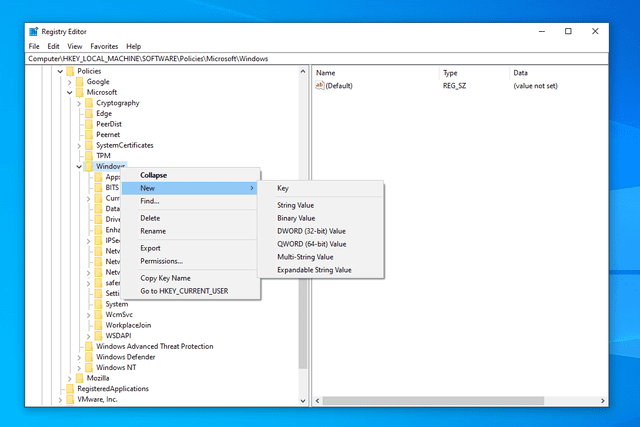This screenshot has height=427, width=640.
Task: Click the PeerDist folder icon
Action: click(x=89, y=124)
